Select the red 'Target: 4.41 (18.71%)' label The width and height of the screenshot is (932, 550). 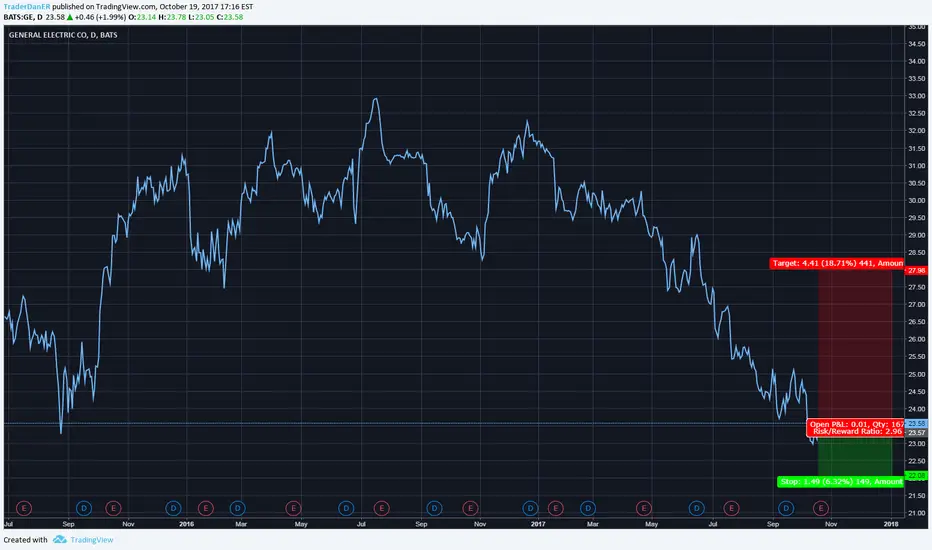tap(837, 263)
